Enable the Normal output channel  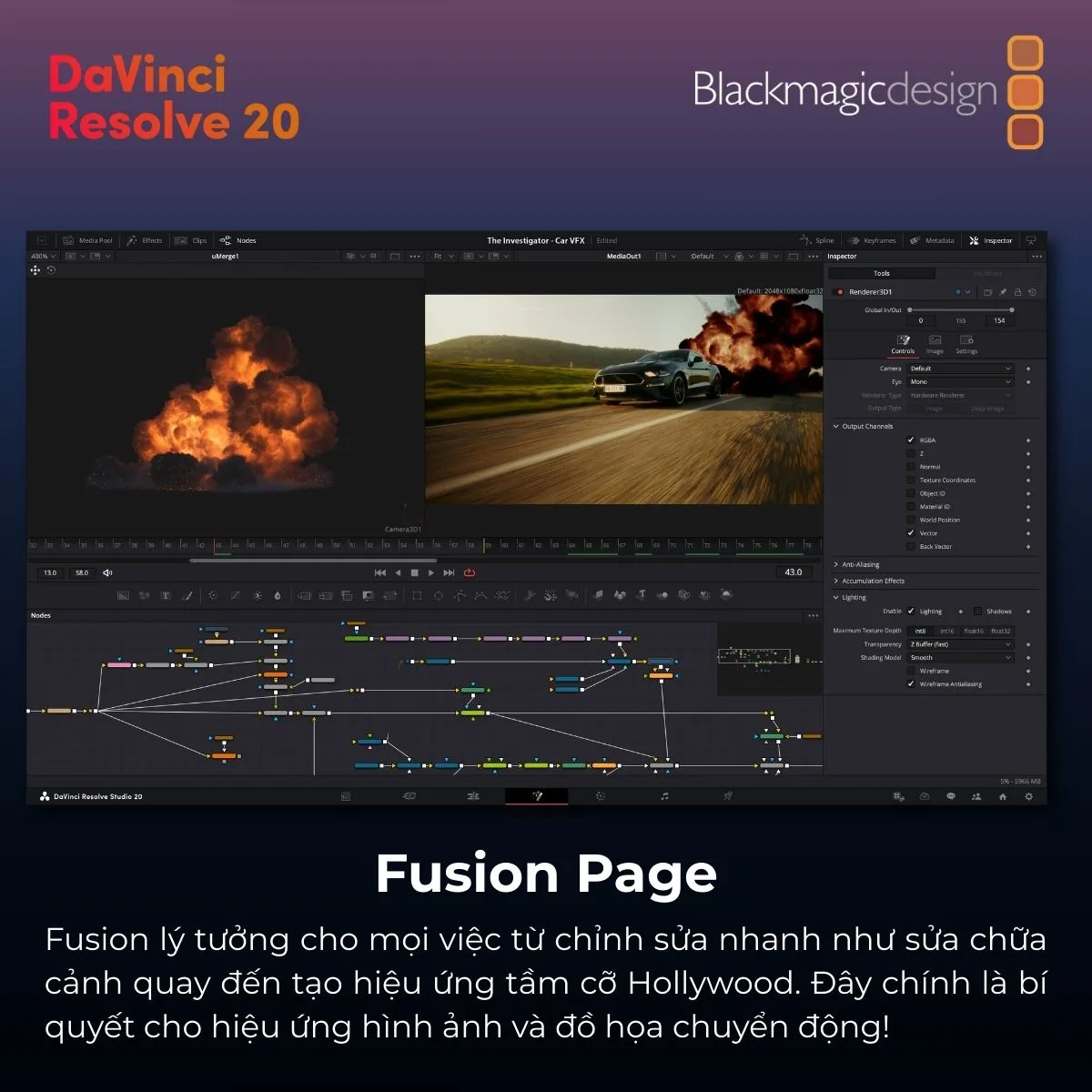[911, 467]
